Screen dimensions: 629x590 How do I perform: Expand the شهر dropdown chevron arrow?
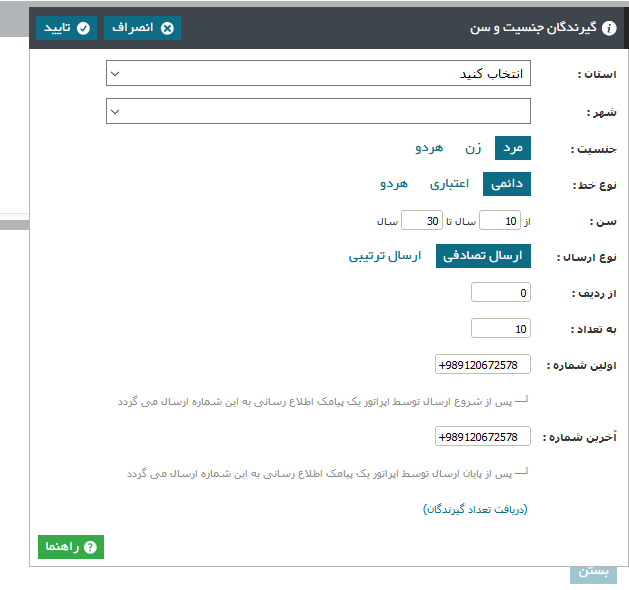[115, 112]
